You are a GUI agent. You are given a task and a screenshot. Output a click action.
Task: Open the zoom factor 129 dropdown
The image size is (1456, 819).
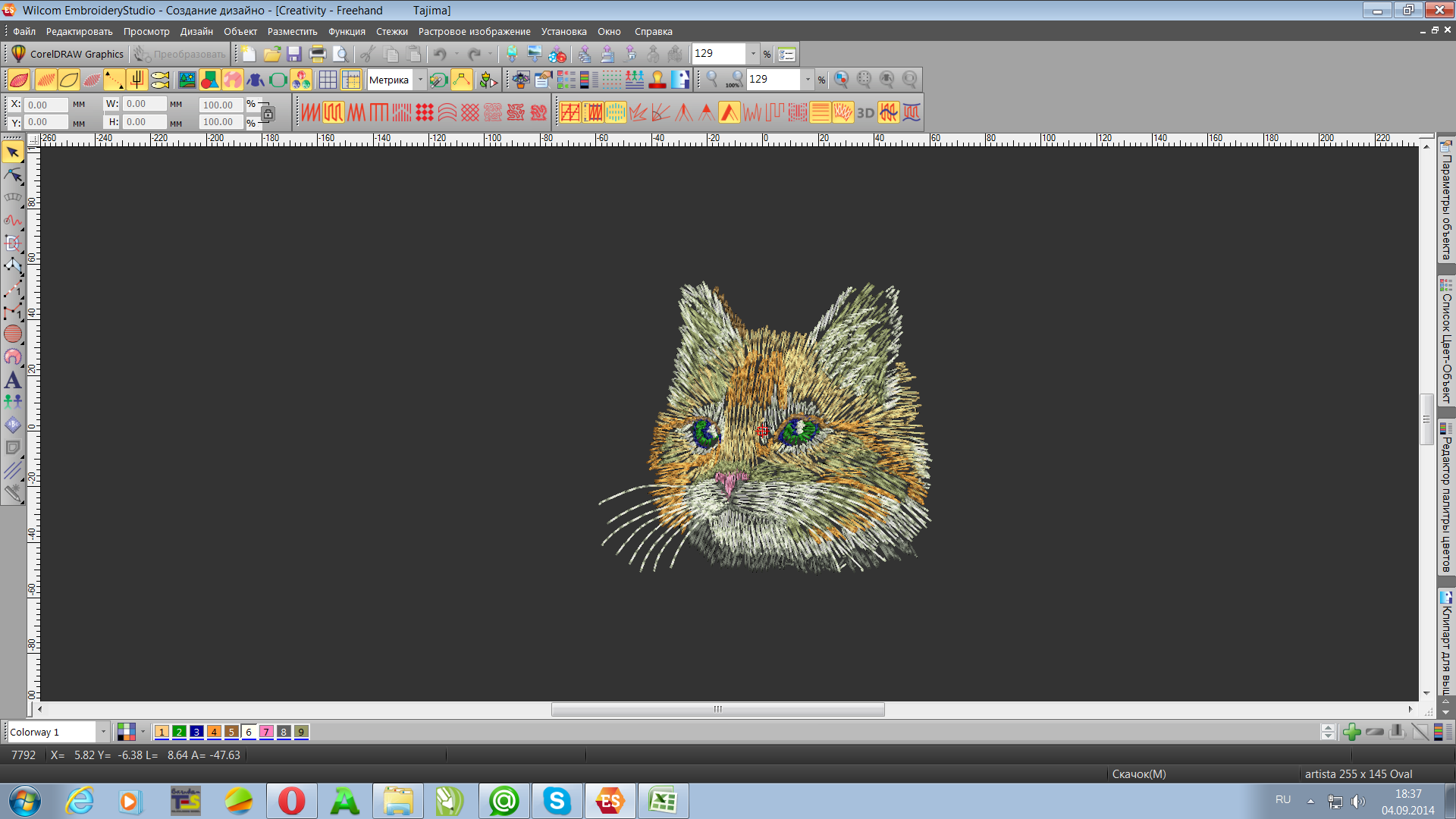click(808, 80)
